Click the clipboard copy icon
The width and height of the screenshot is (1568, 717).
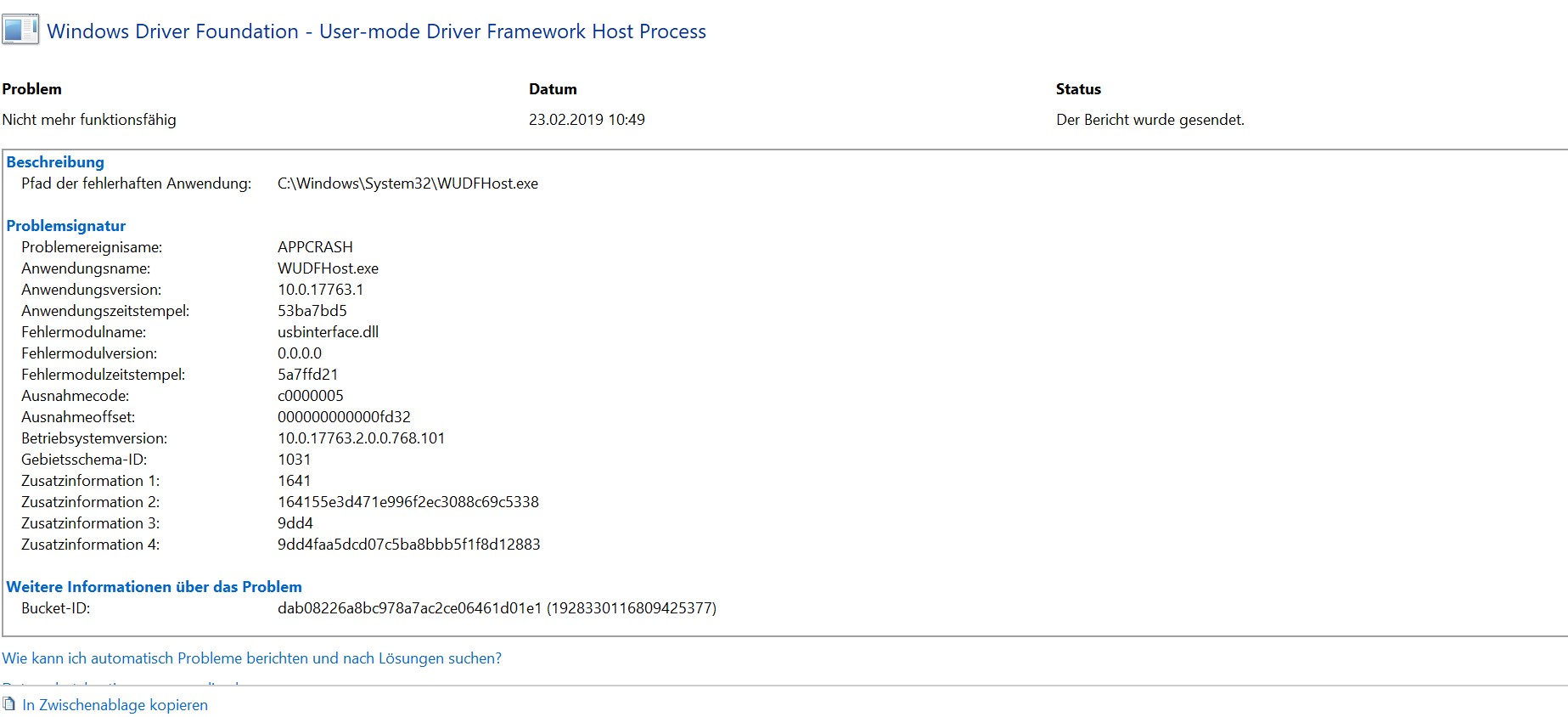(x=8, y=704)
